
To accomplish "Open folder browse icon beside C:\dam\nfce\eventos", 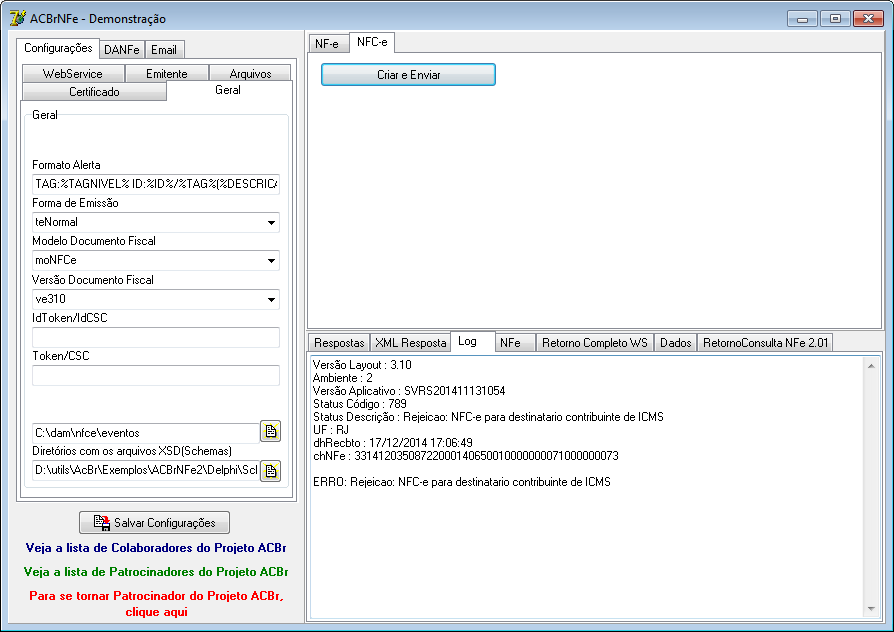I will pyautogui.click(x=271, y=432).
